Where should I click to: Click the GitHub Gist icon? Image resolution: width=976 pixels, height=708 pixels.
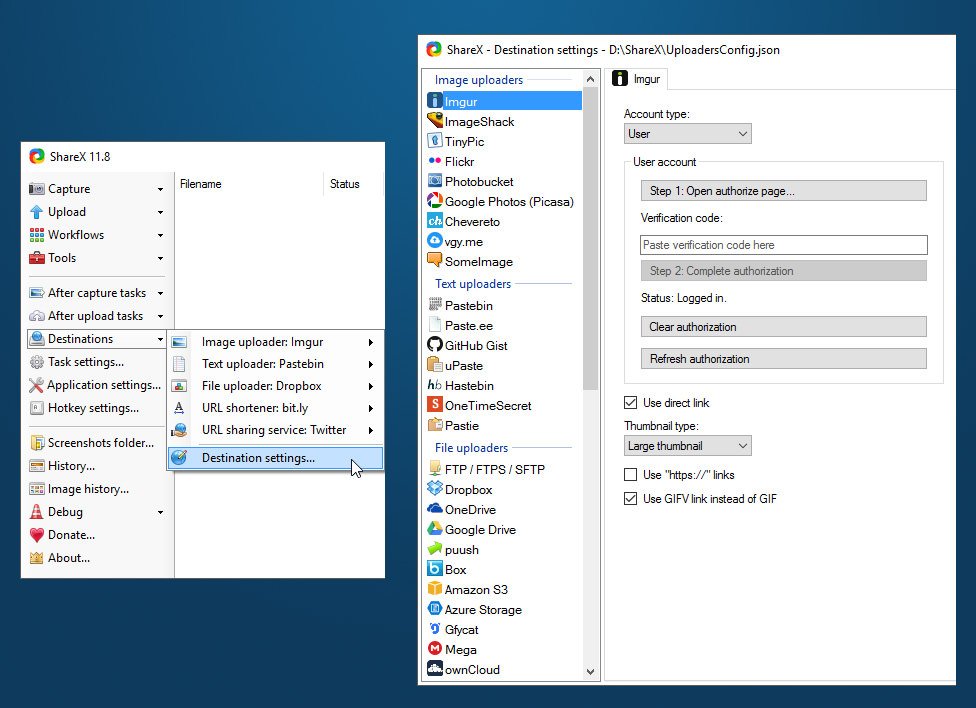[x=435, y=344]
